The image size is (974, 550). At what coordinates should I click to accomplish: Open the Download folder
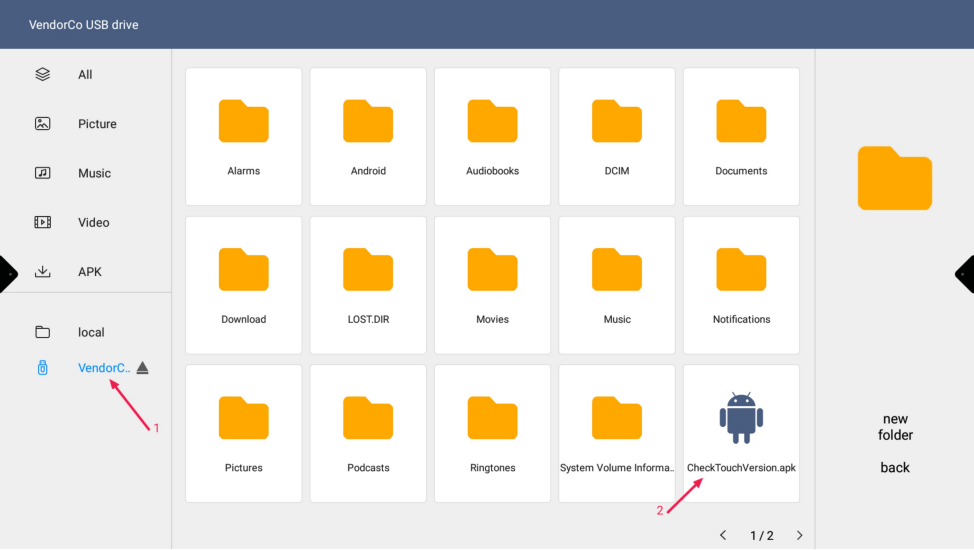click(243, 285)
